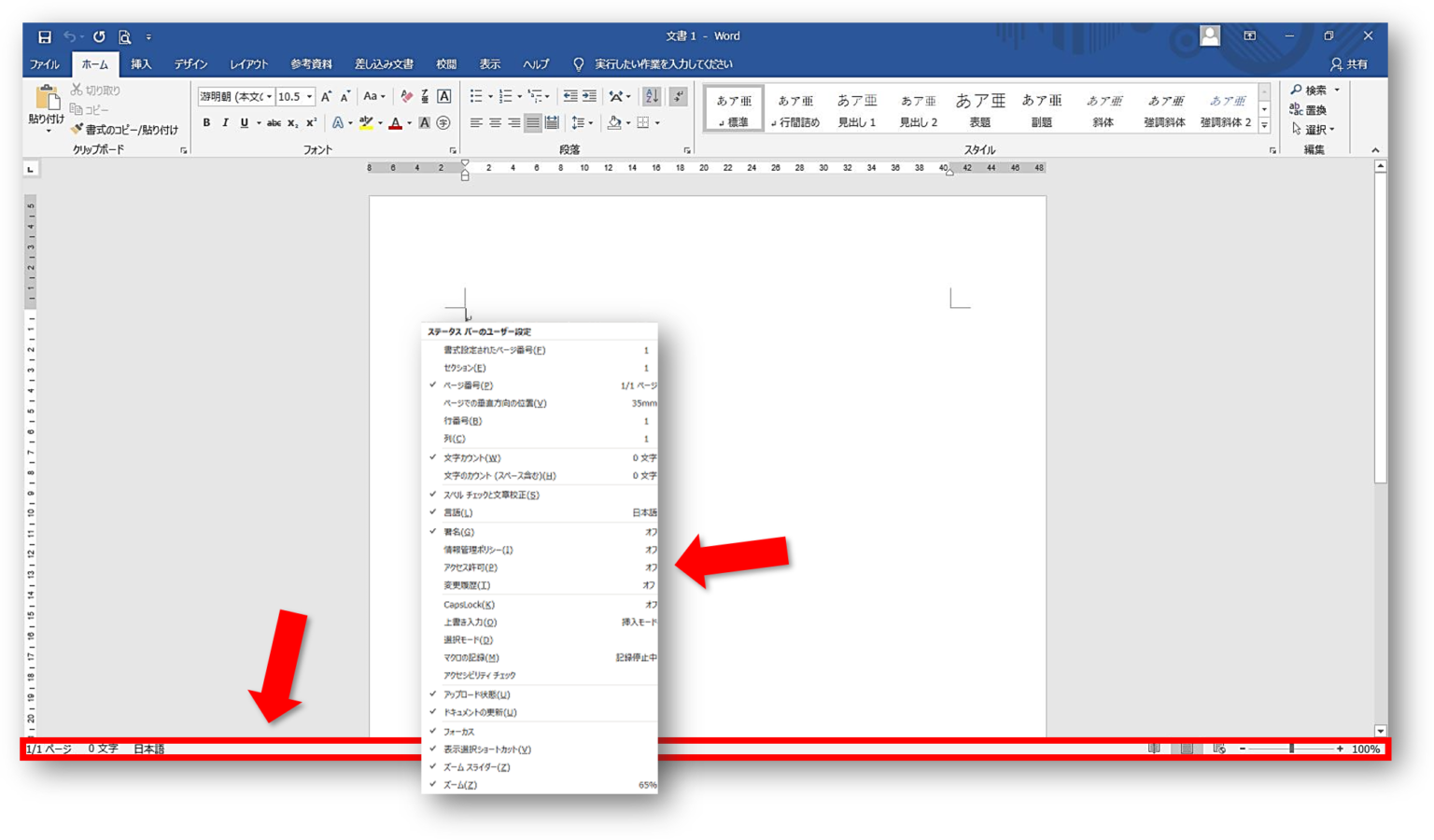Apply bold formatting with the B icon

205,121
